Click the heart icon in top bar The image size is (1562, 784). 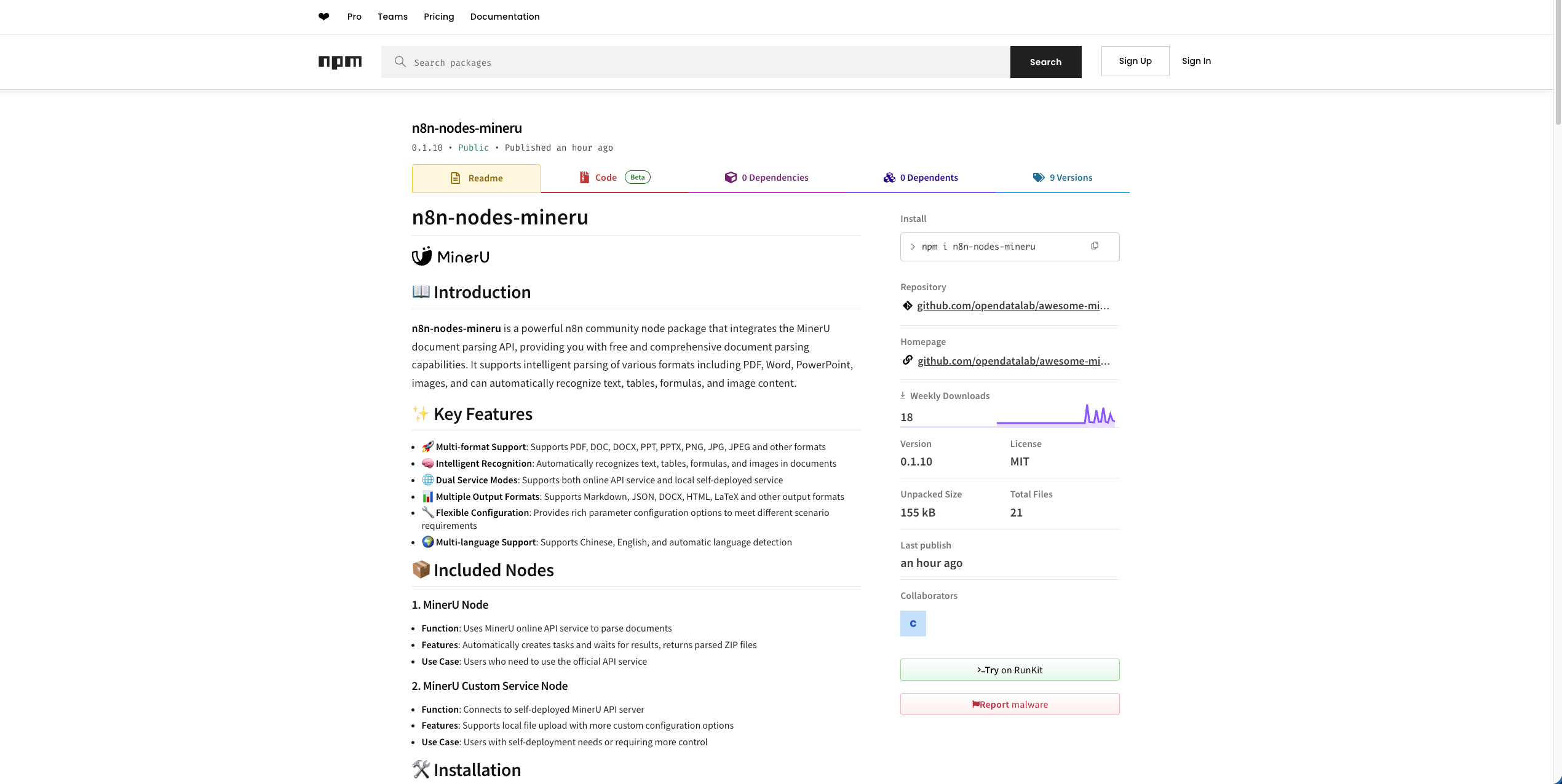pyautogui.click(x=323, y=17)
